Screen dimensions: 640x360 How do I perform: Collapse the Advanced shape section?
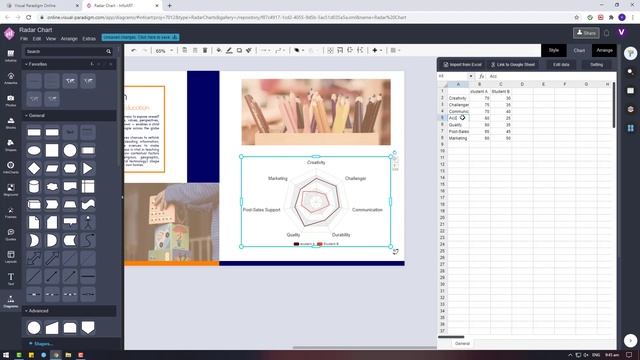[37, 311]
